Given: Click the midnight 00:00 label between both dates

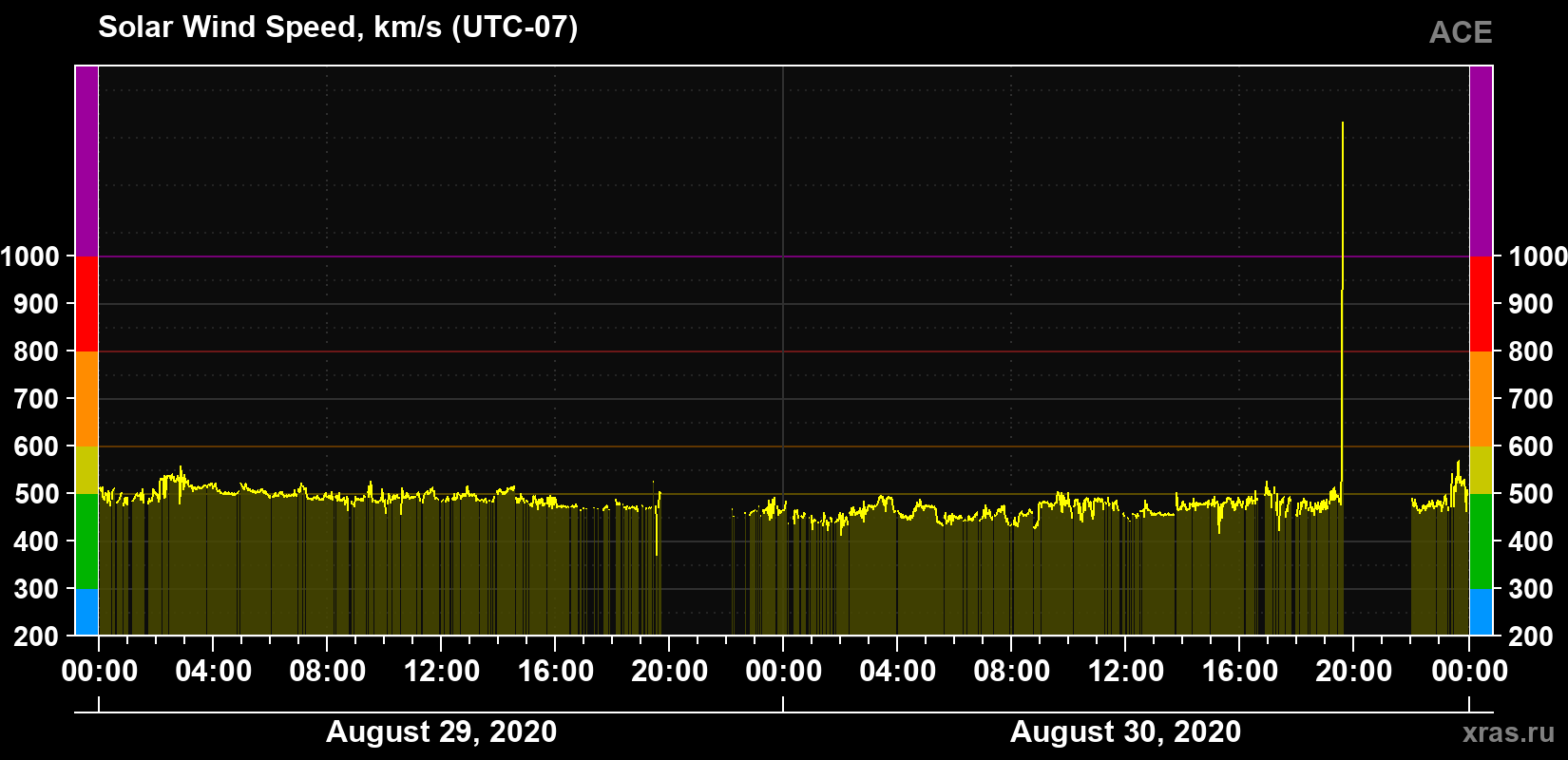Looking at the screenshot, I should point(784,672).
